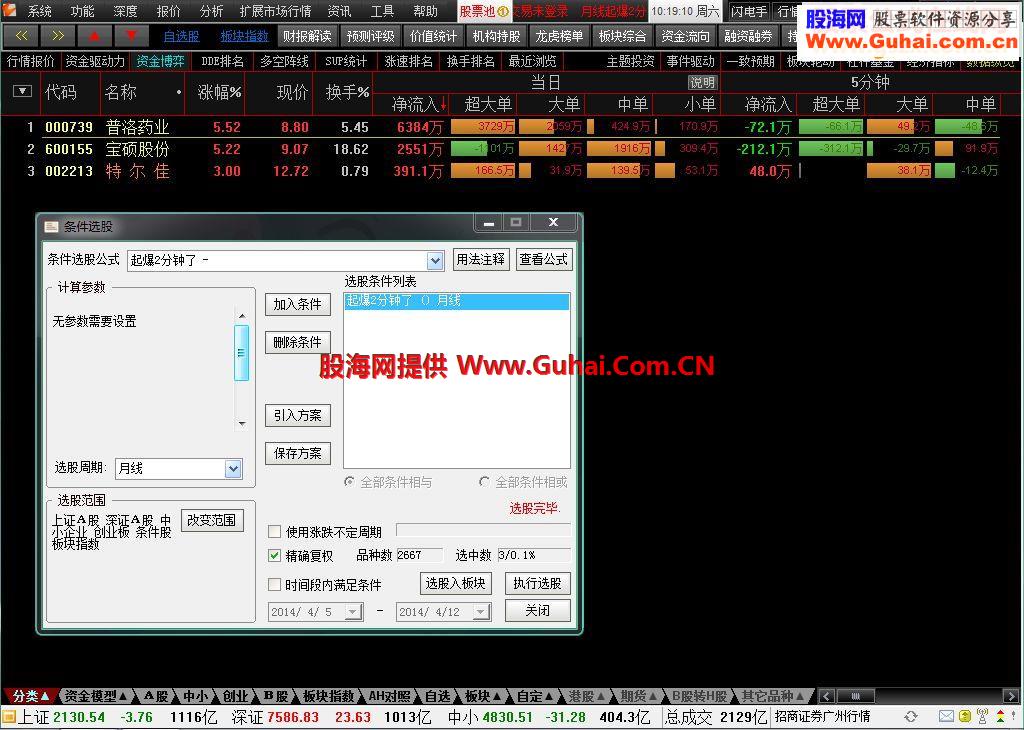Select stock row 600155 宝硕股份
Image resolution: width=1024 pixels, height=730 pixels.
512,149
